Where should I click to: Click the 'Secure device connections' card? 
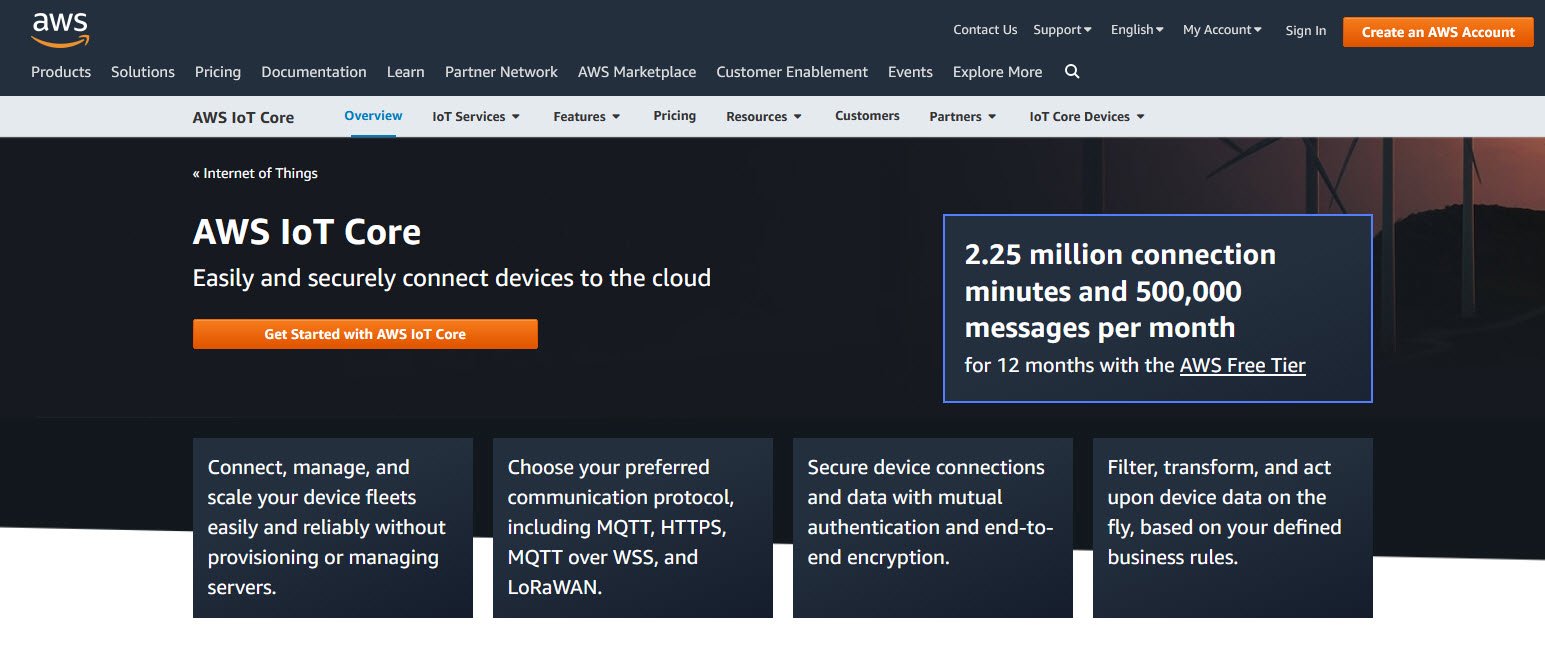pyautogui.click(x=933, y=528)
